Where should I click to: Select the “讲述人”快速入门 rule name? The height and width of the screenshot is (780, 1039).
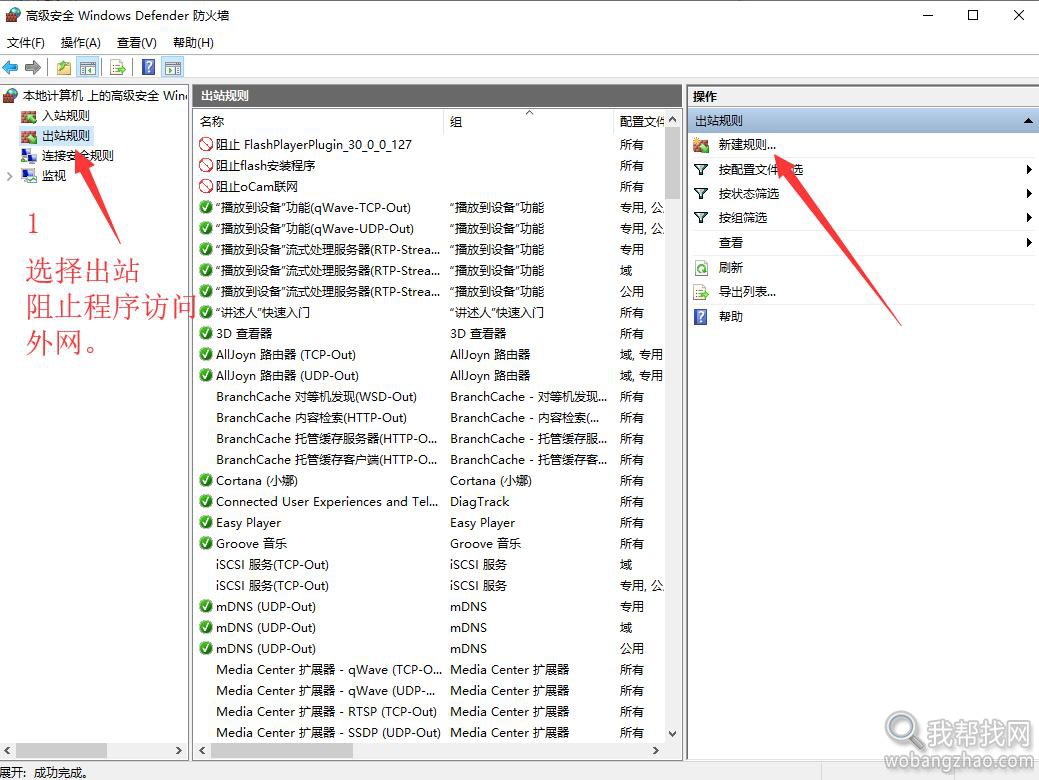pyautogui.click(x=263, y=313)
